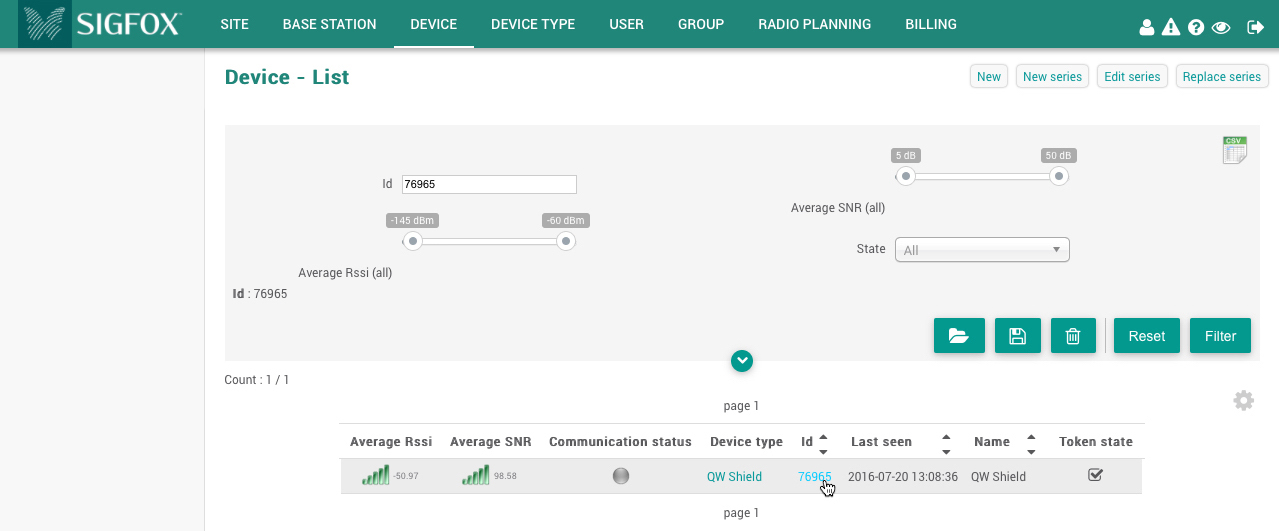Delete filter using trash can icon

pyautogui.click(x=1073, y=336)
